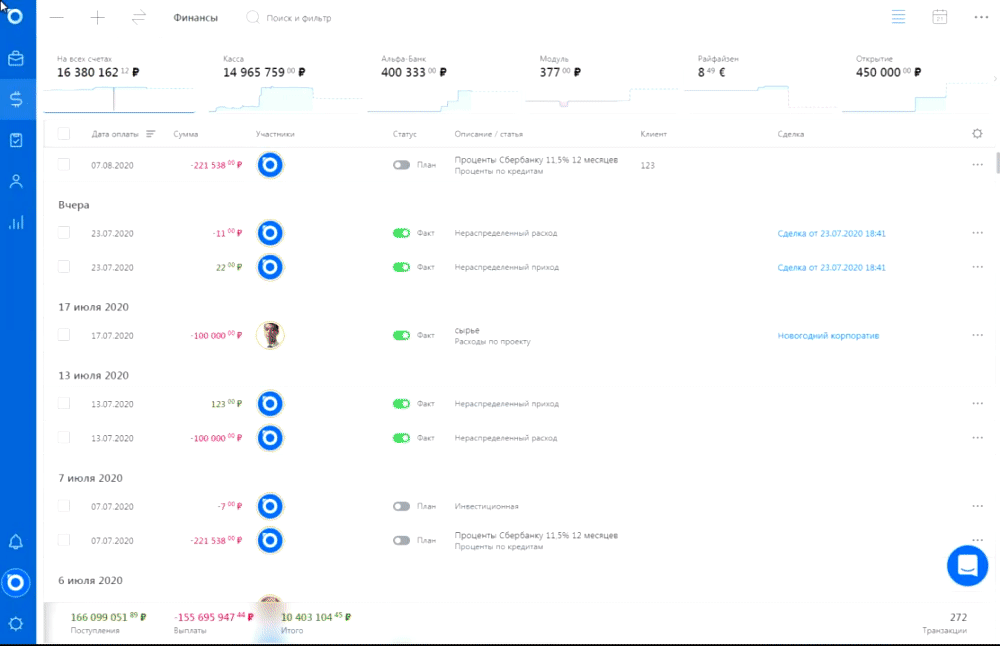Open the top-right three-dots menu

[981, 17]
